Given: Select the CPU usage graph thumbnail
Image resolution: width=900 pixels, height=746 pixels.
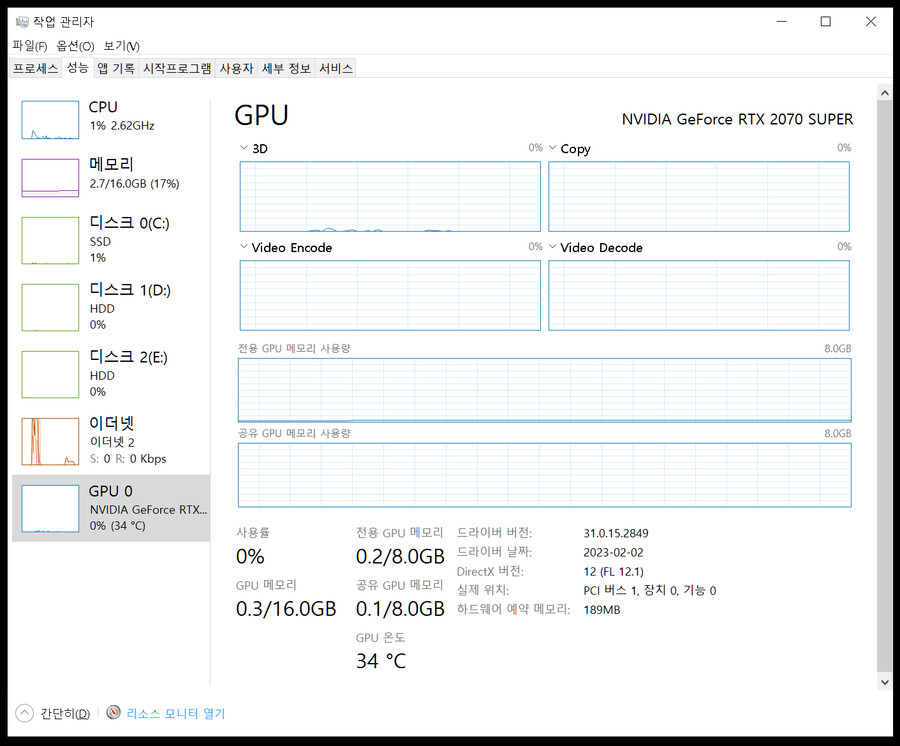Looking at the screenshot, I should [x=50, y=120].
